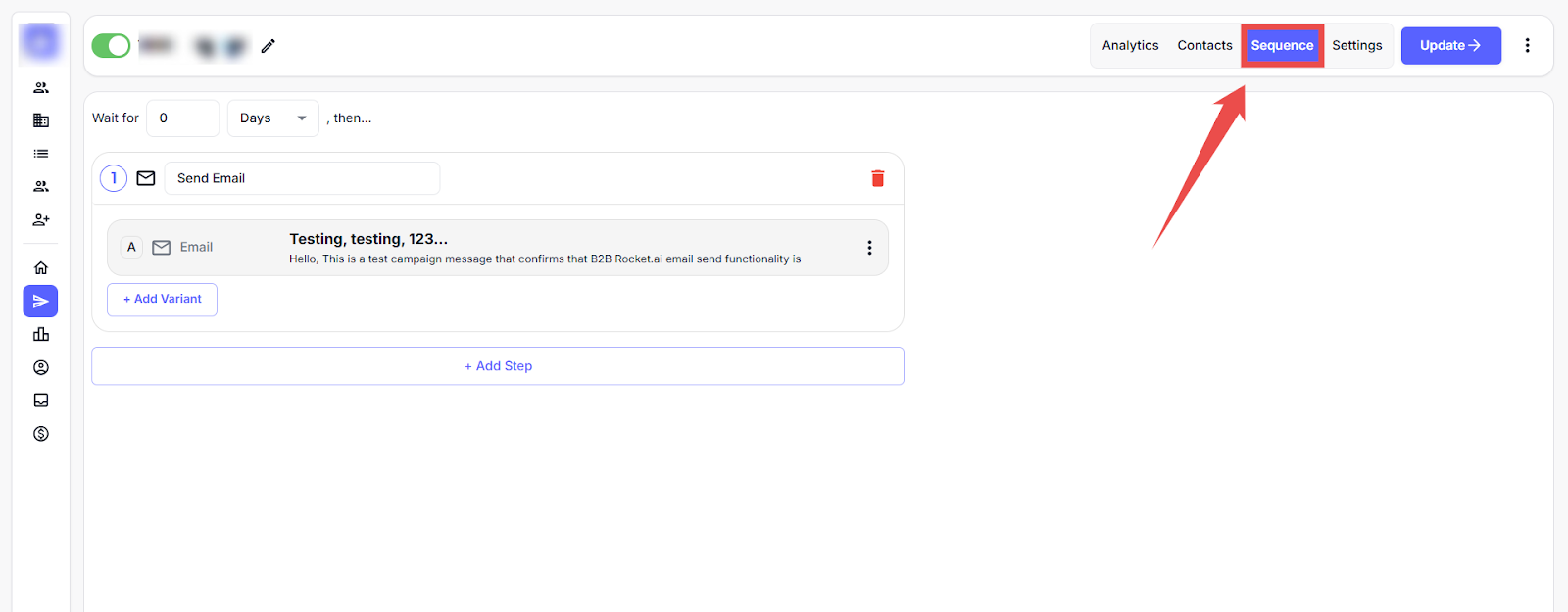Open the companies building sidebar icon
Screen dimensions: 1568x612
[41, 120]
